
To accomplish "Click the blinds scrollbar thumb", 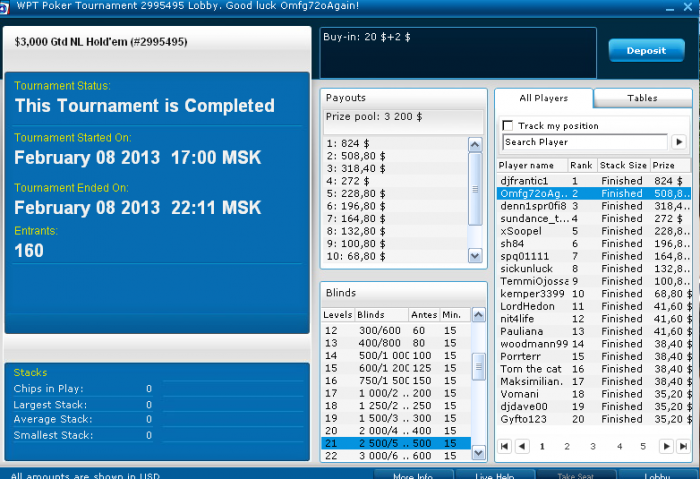I will [479, 367].
